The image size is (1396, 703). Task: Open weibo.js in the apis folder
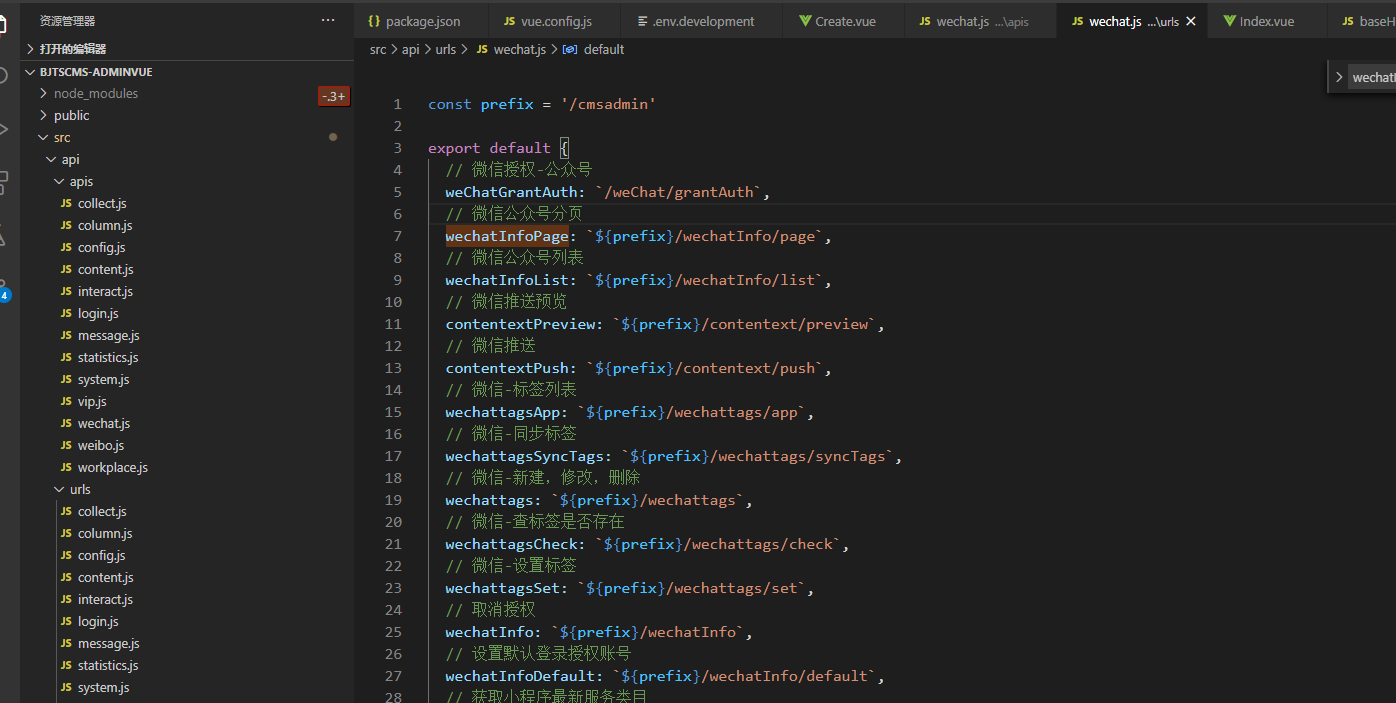[101, 445]
